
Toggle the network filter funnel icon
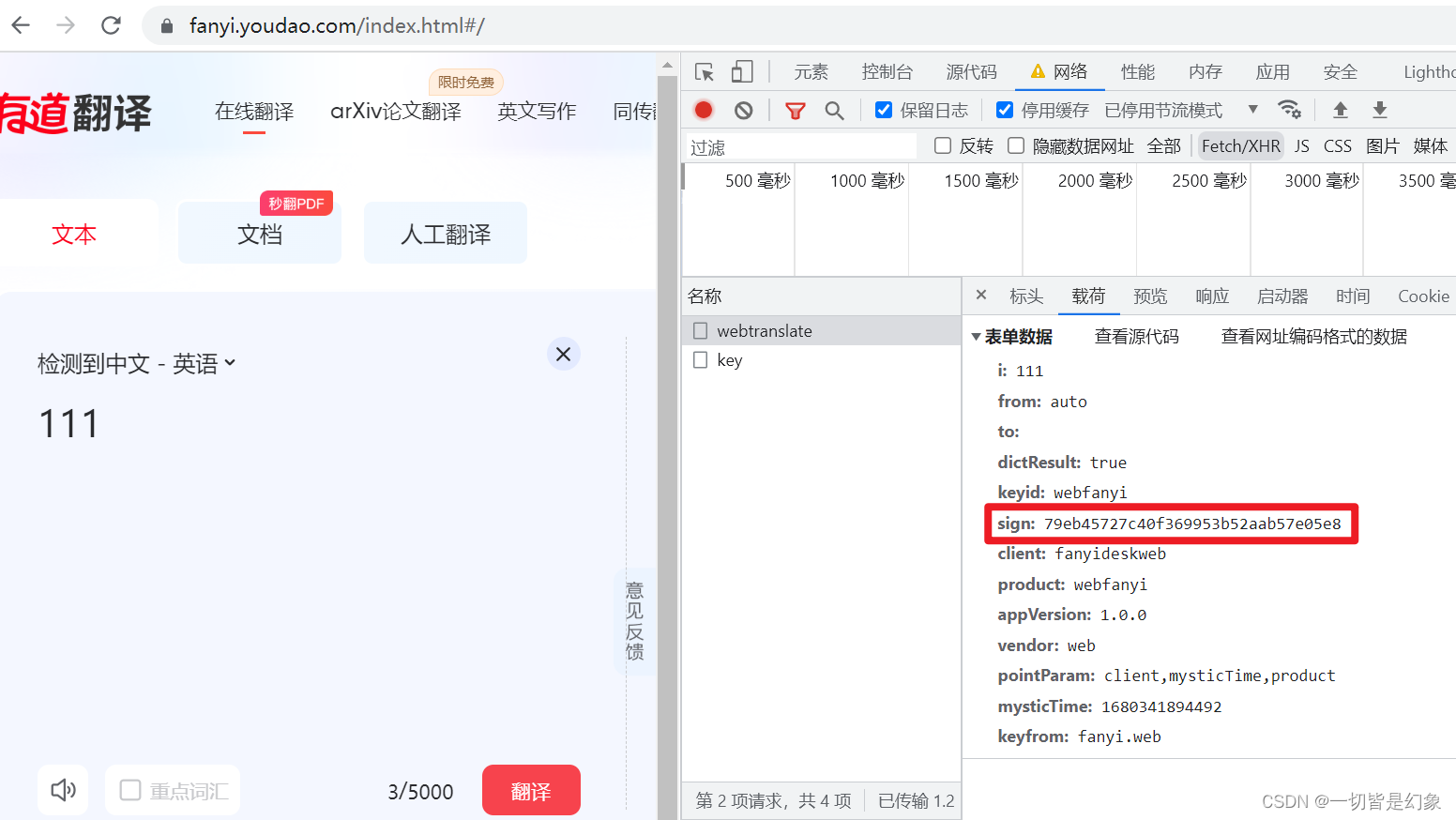point(796,111)
